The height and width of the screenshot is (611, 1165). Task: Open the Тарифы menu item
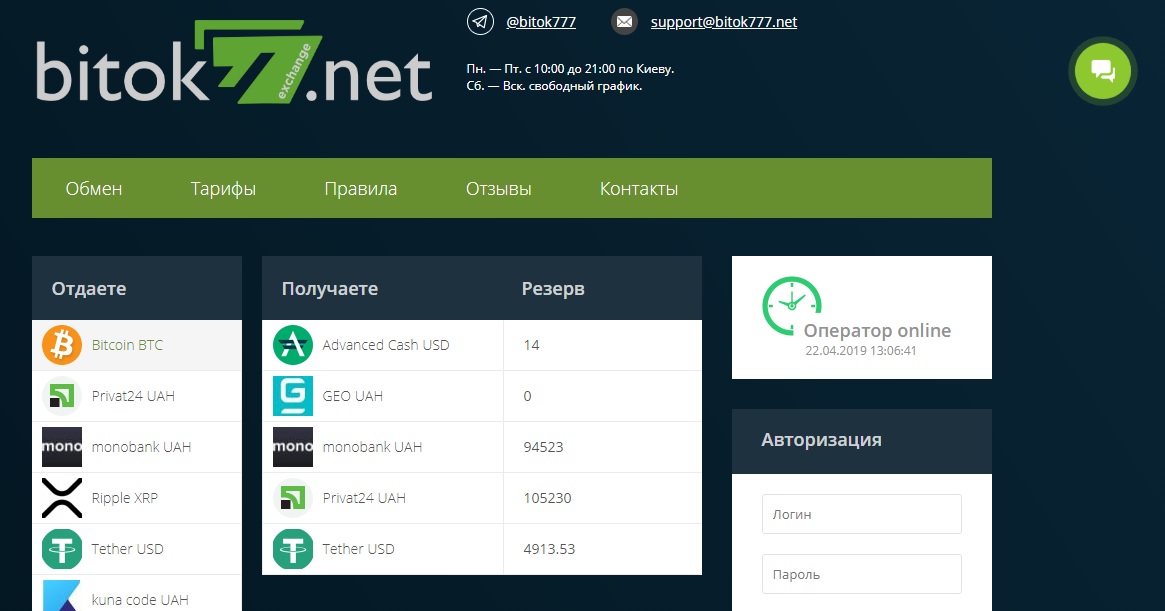coord(223,189)
